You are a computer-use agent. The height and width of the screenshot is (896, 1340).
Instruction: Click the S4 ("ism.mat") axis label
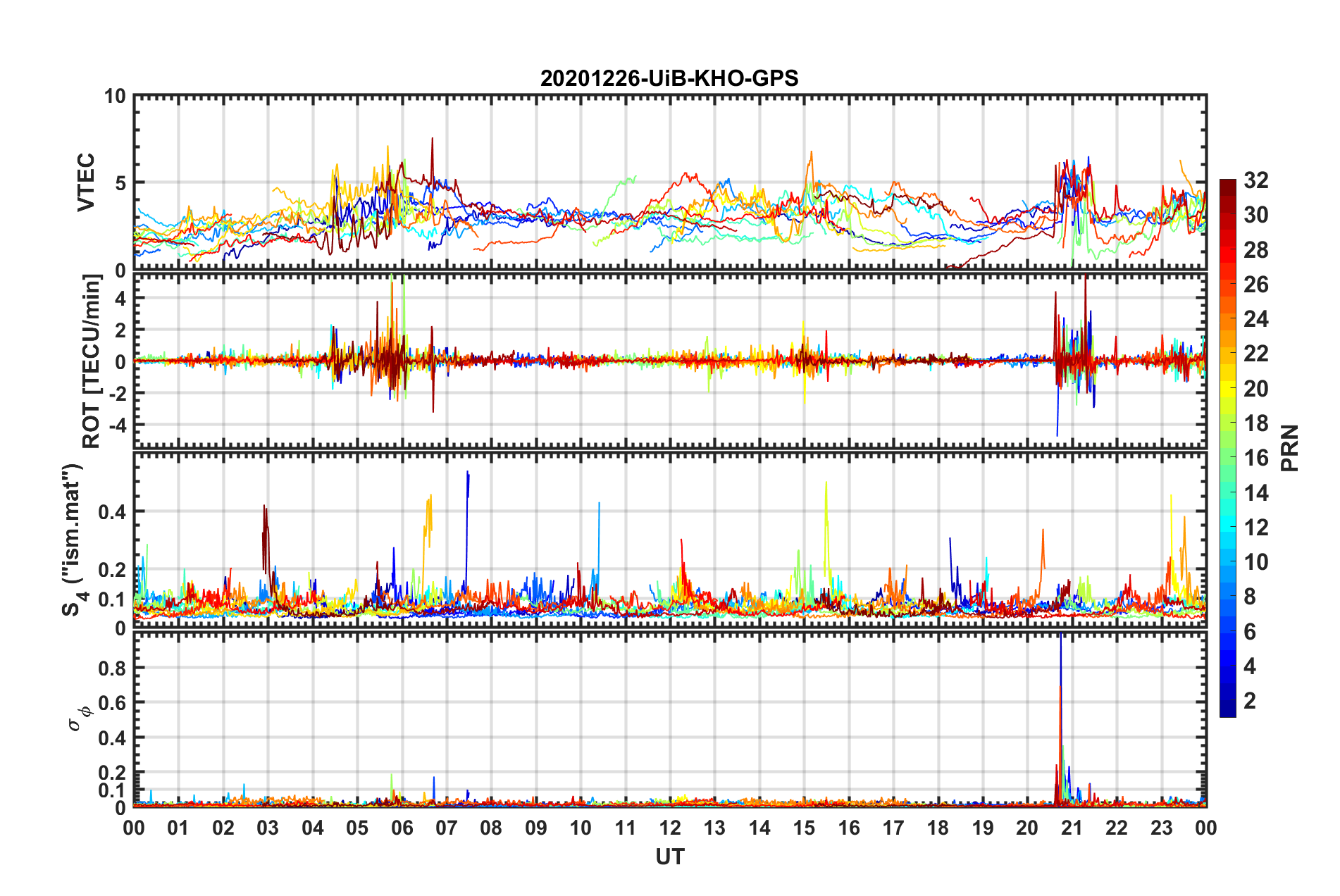[73, 540]
